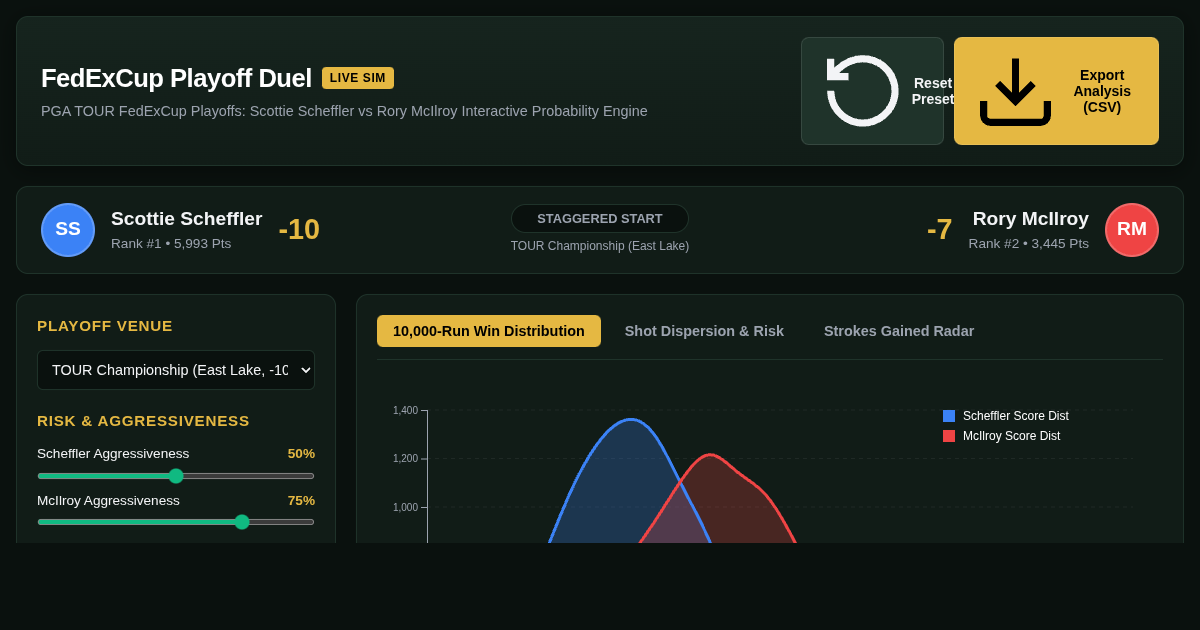Click the Reset Preset circular arrow icon
This screenshot has height=630, width=1200.
click(x=862, y=91)
